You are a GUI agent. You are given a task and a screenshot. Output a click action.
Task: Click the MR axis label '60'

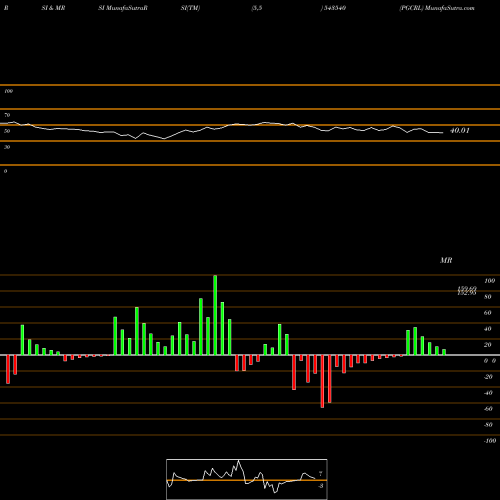(x=488, y=313)
